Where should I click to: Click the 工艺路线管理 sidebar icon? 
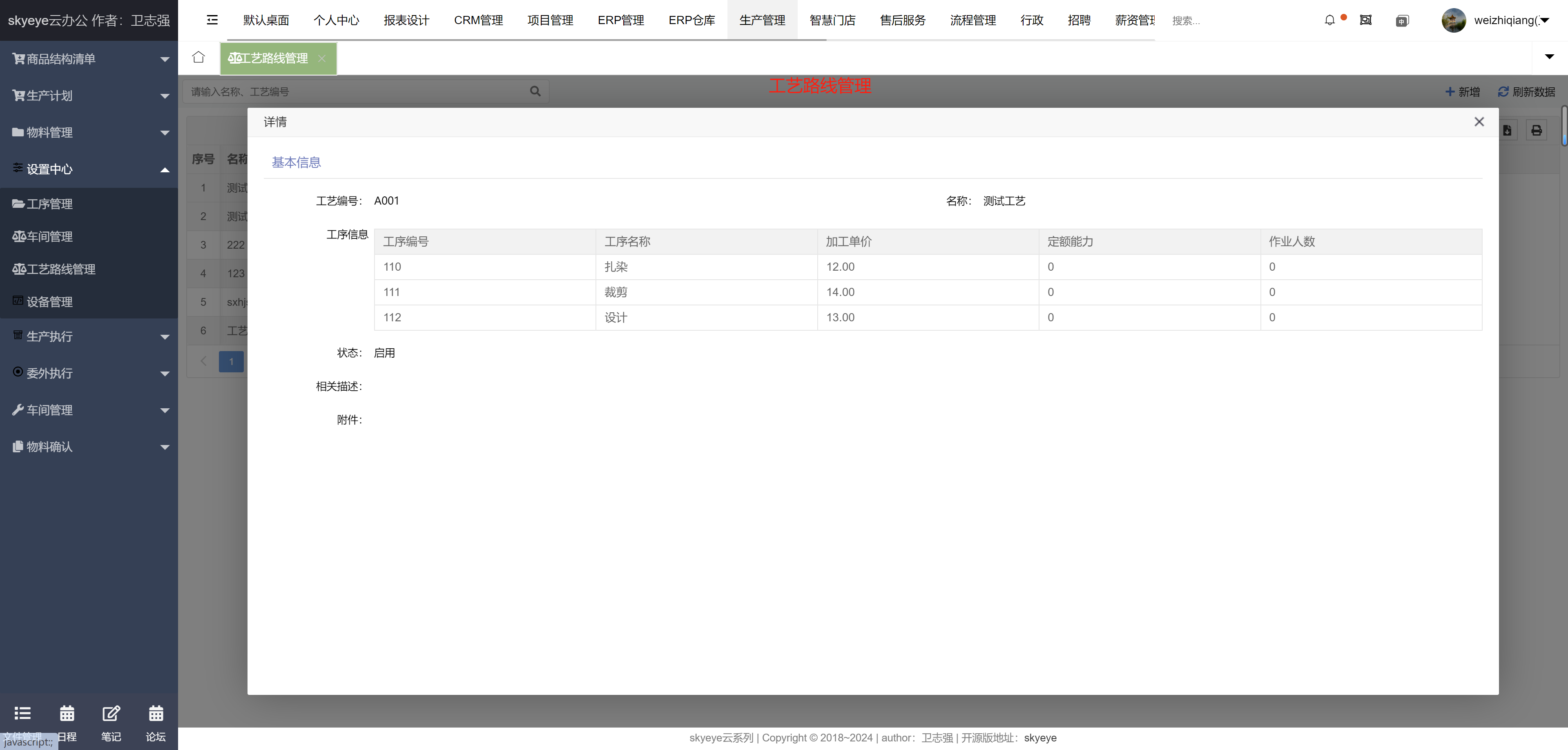pyautogui.click(x=19, y=268)
